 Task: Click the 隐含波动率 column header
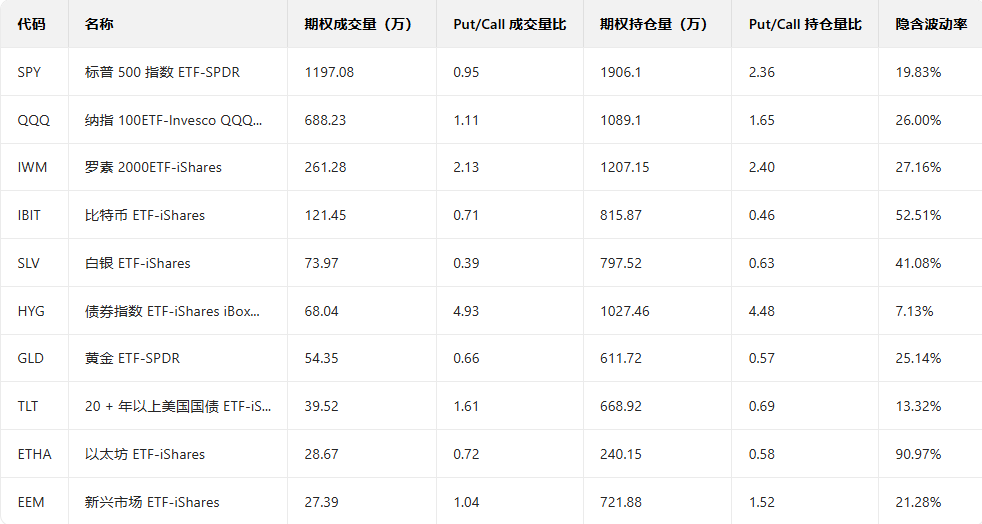coord(931,24)
